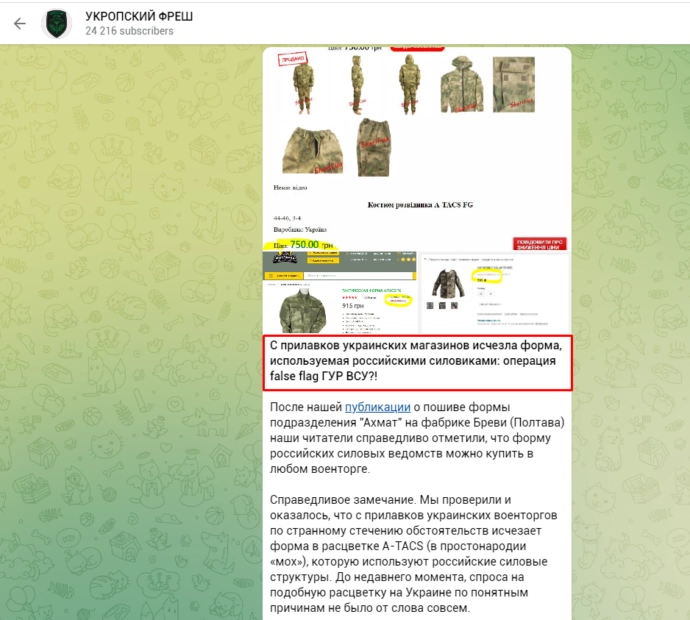Open the camo trousers front photo
The width and height of the screenshot is (690, 620).
[x=312, y=150]
